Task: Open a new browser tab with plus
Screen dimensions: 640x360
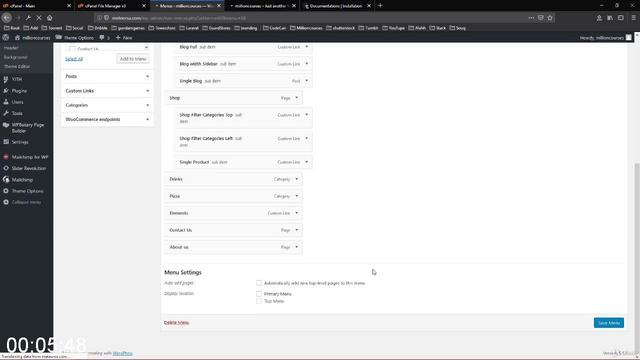Action: click(380, 6)
